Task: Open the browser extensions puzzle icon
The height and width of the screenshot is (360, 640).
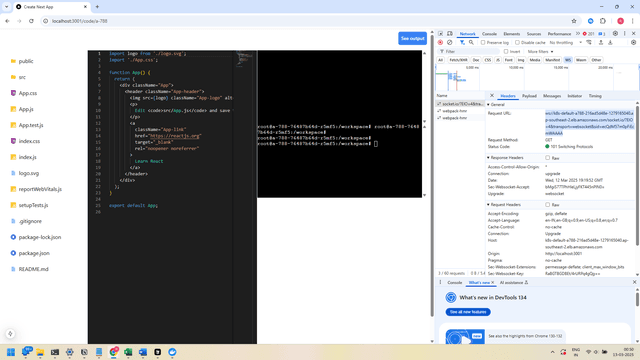Action: [x=603, y=21]
